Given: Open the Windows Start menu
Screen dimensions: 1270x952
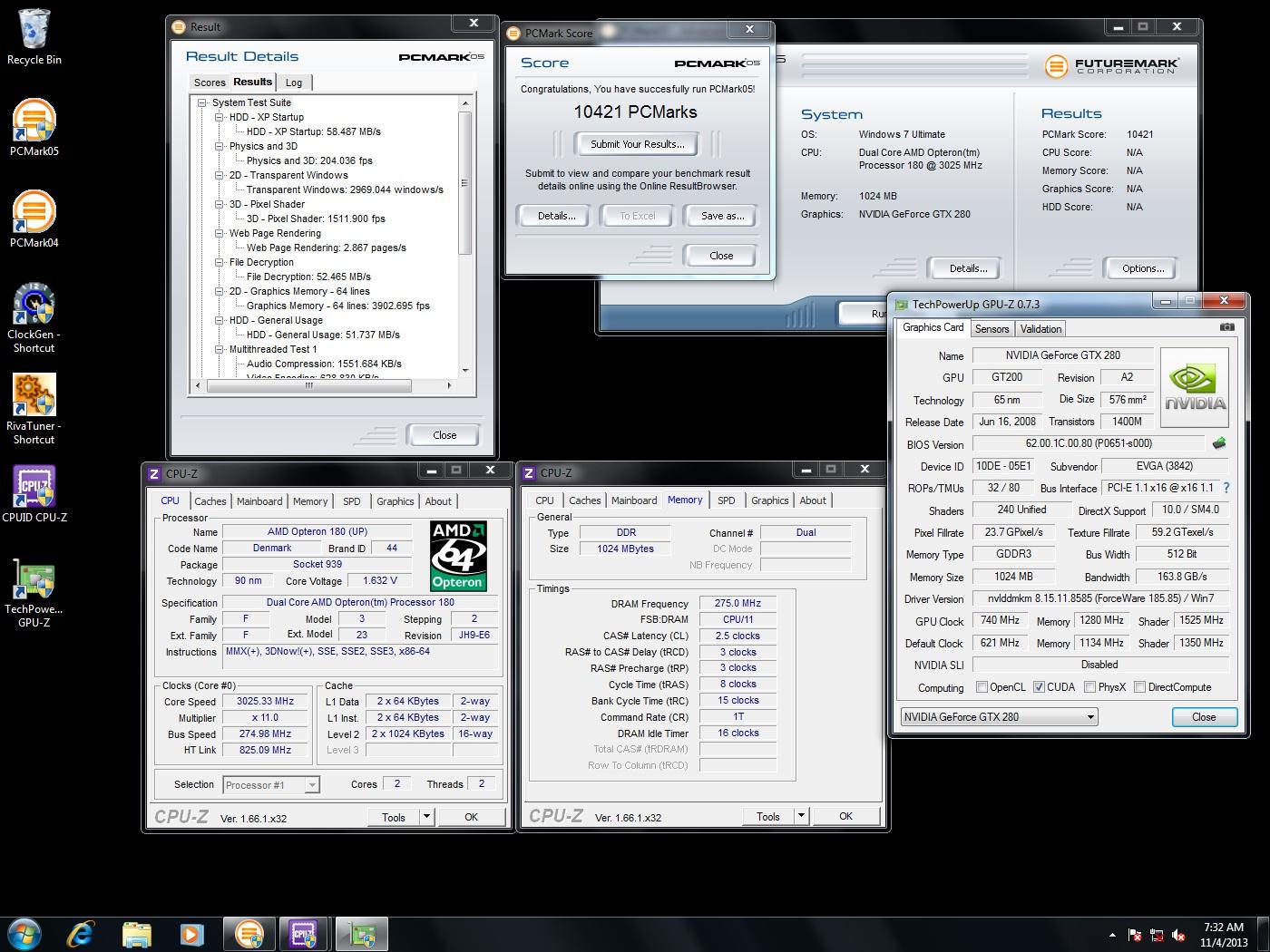Looking at the screenshot, I should 24,933.
